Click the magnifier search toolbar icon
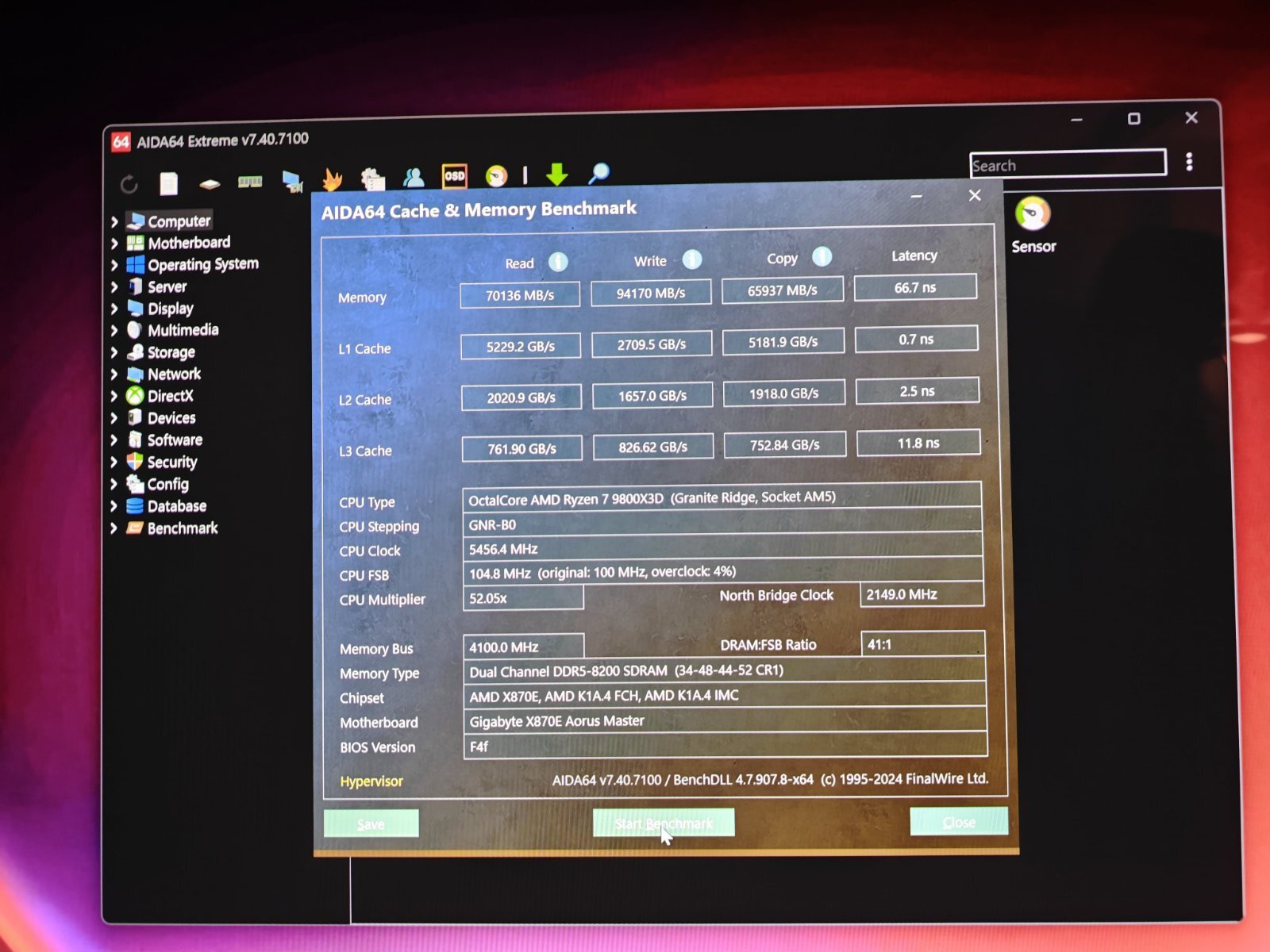This screenshot has width=1270, height=952. pyautogui.click(x=599, y=172)
